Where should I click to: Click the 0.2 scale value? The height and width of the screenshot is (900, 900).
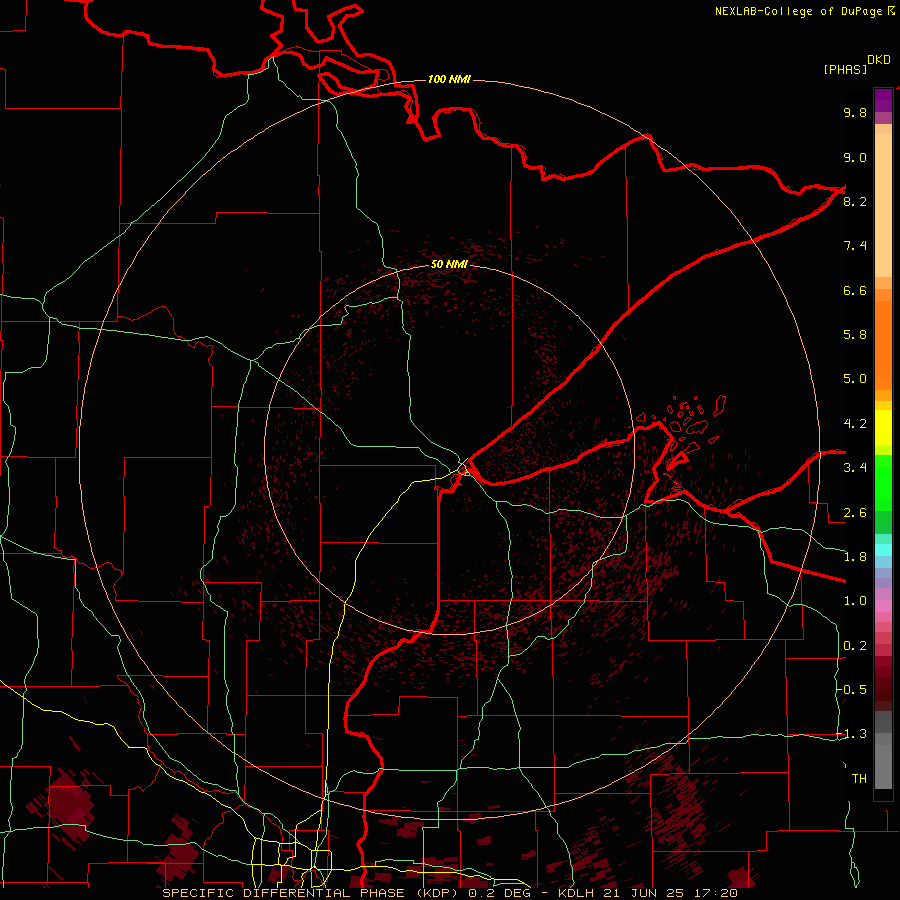[855, 646]
